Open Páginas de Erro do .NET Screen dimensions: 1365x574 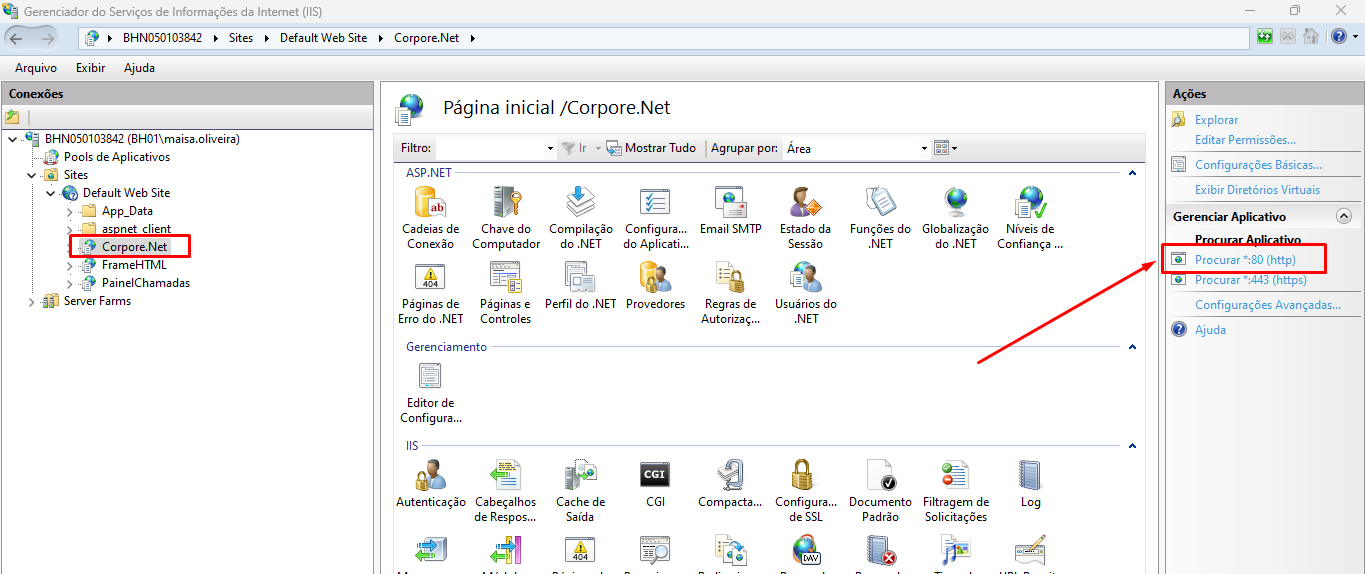click(430, 293)
